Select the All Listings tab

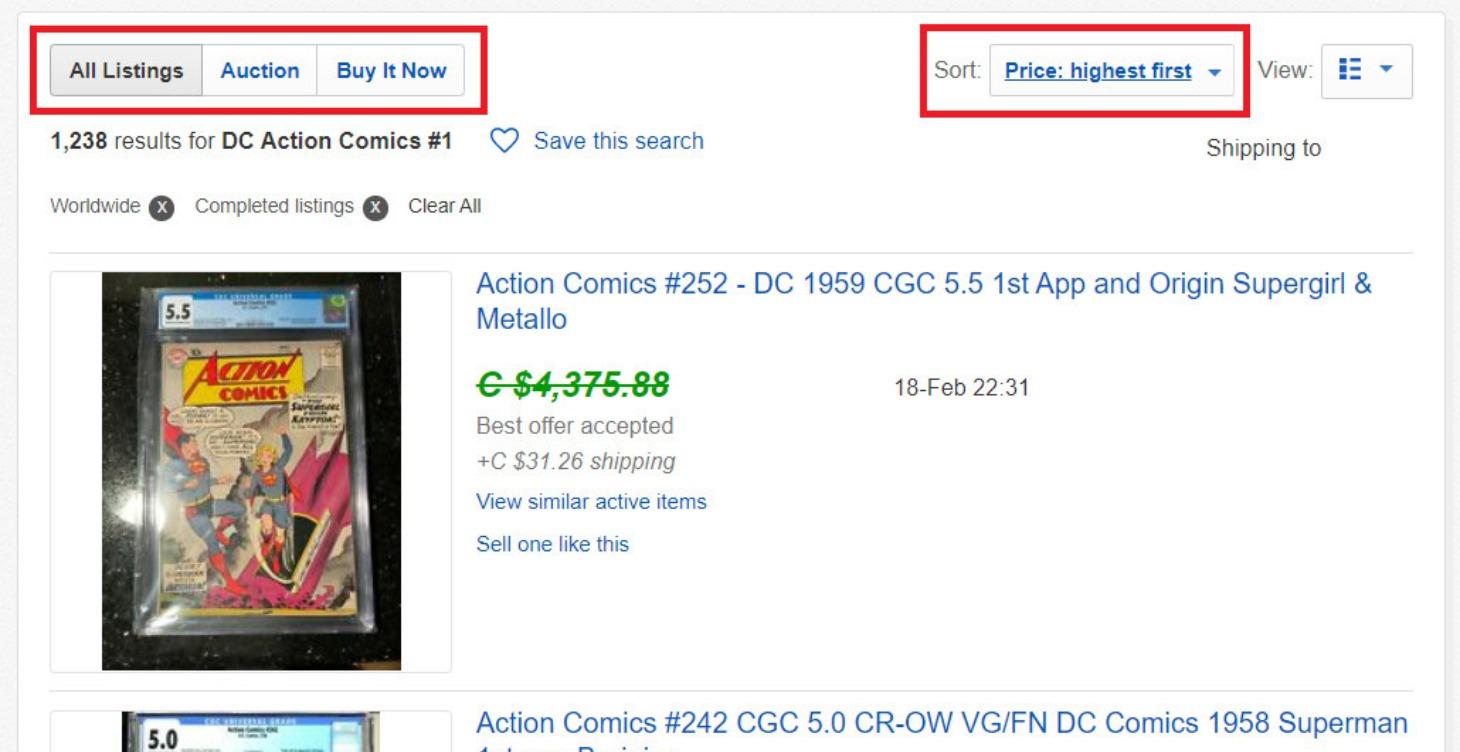(x=126, y=70)
